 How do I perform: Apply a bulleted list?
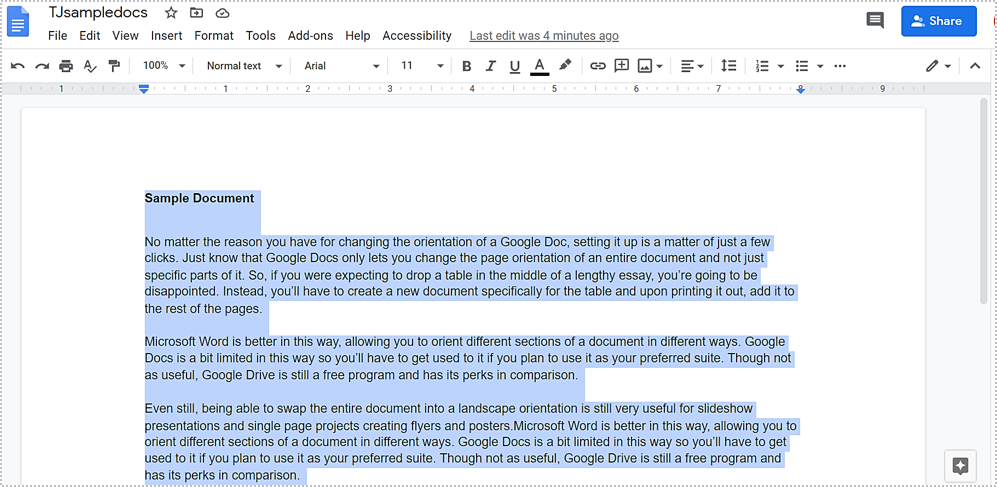click(802, 65)
